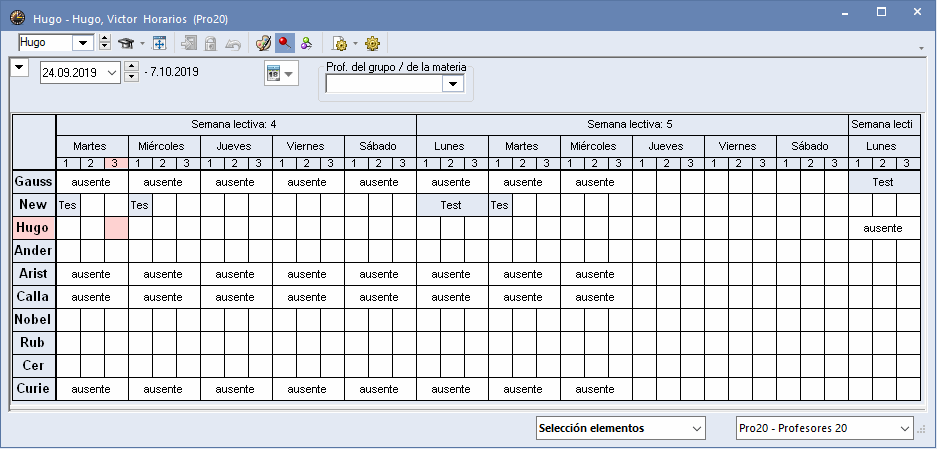Open the 24.09.2019 date dropdown
The image size is (937, 449).
click(112, 73)
